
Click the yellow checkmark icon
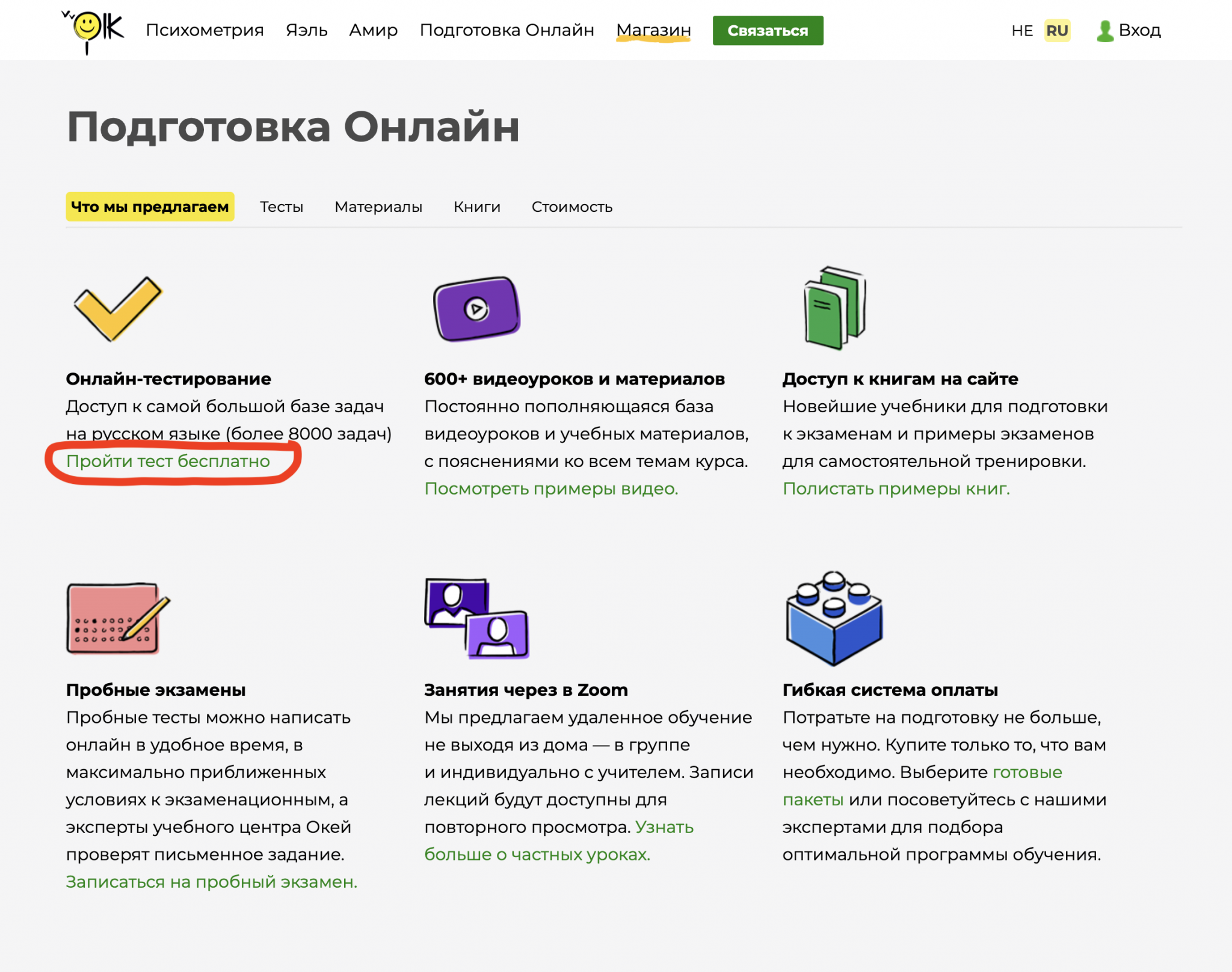click(118, 309)
